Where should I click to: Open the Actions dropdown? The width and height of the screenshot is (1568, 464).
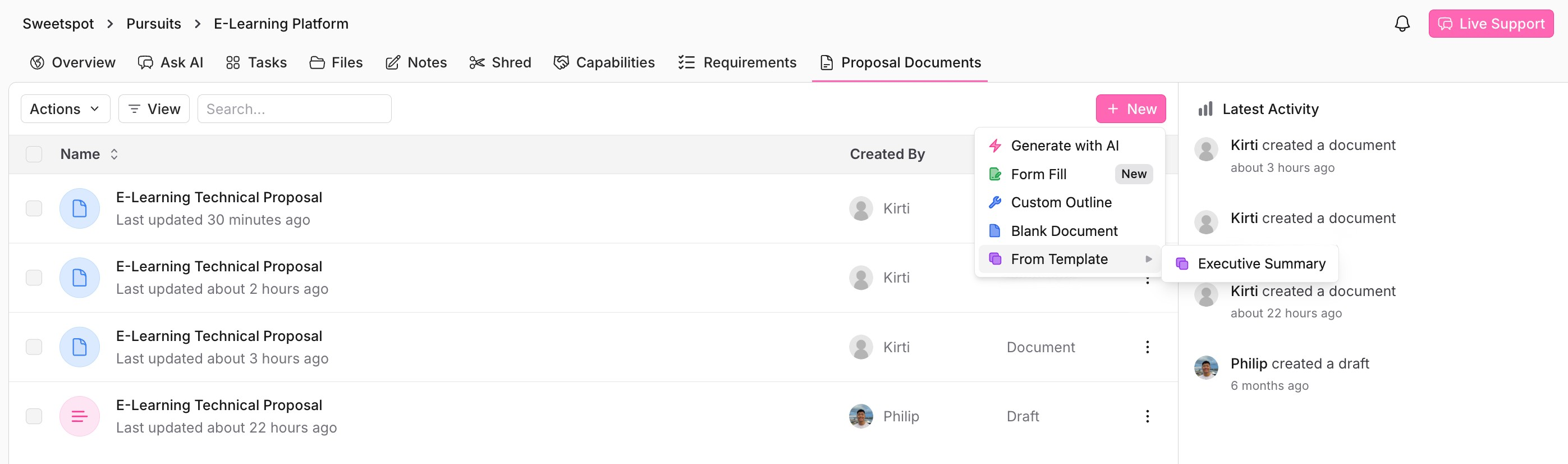click(x=65, y=109)
